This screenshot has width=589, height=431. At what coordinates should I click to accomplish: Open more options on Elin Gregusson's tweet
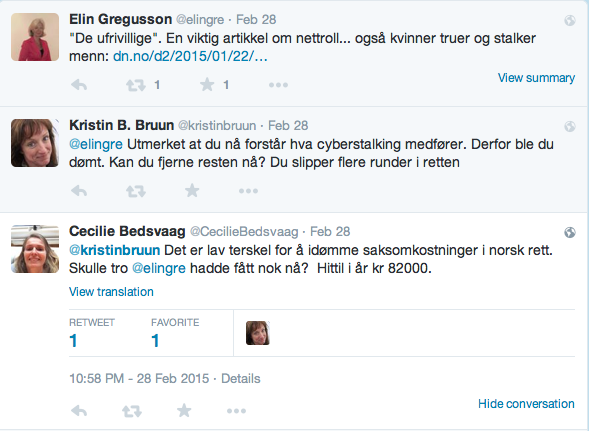point(278,85)
